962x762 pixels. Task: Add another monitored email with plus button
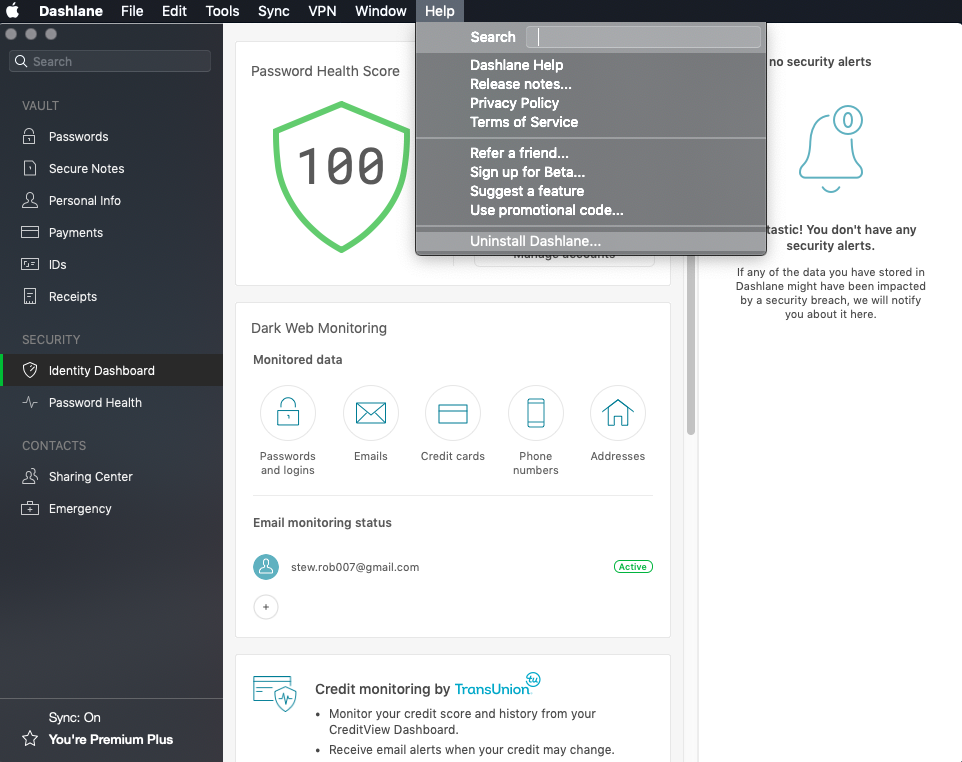266,607
